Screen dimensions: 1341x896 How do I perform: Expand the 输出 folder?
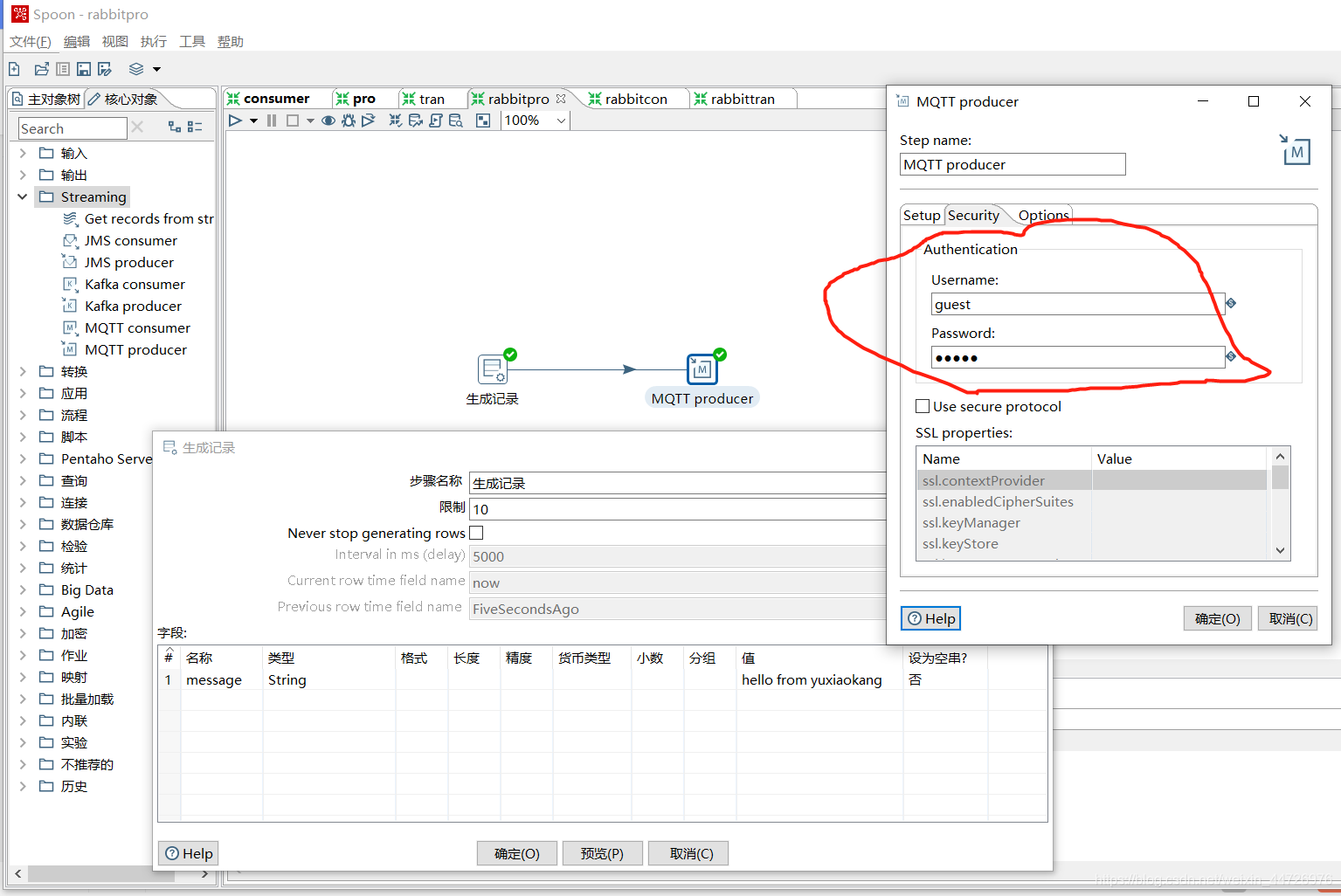pos(23,175)
